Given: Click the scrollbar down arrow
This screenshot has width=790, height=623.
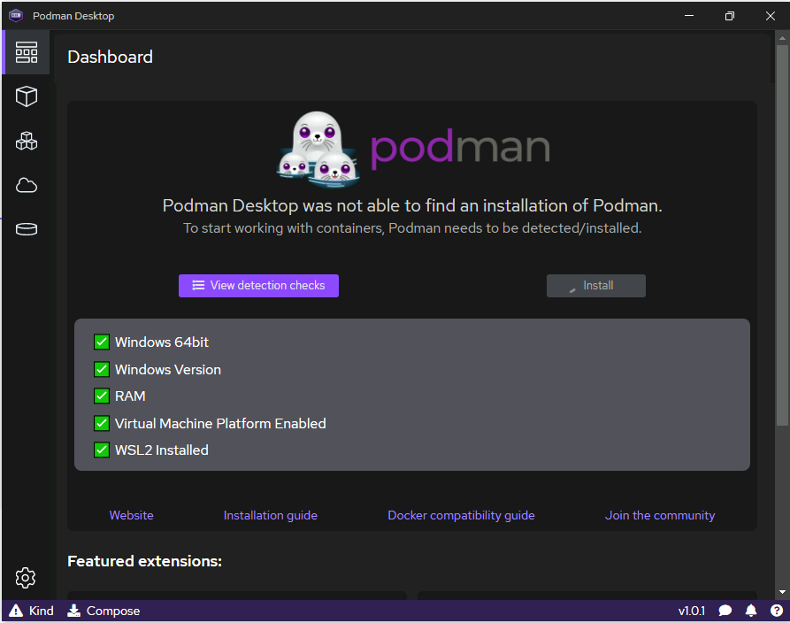Looking at the screenshot, I should tap(782, 592).
